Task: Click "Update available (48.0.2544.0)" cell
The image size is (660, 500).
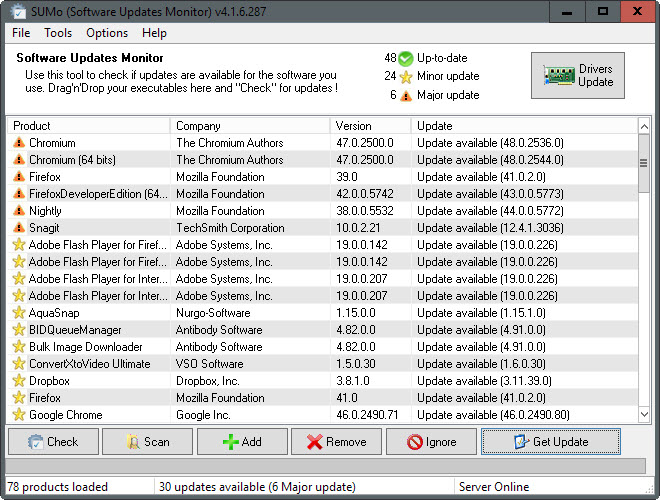Action: tap(490, 160)
